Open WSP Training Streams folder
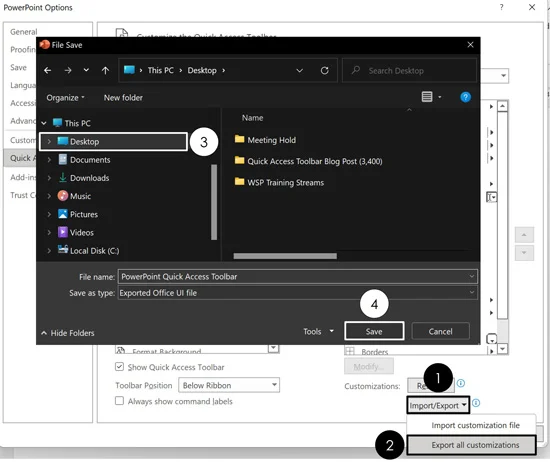Image resolution: width=550 pixels, height=462 pixels. (x=279, y=182)
